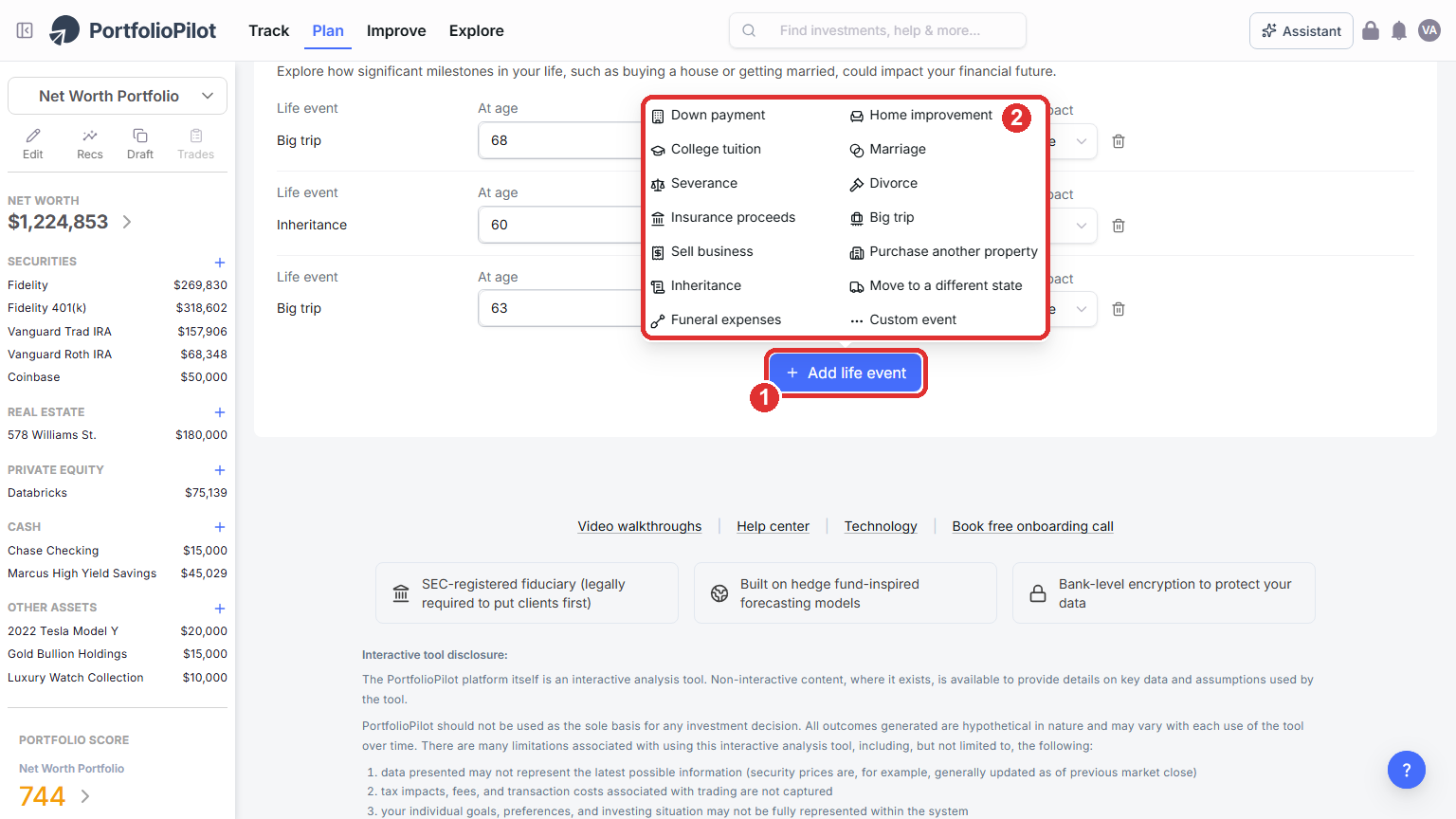Select Divorce event
The width and height of the screenshot is (1456, 819).
(883, 183)
